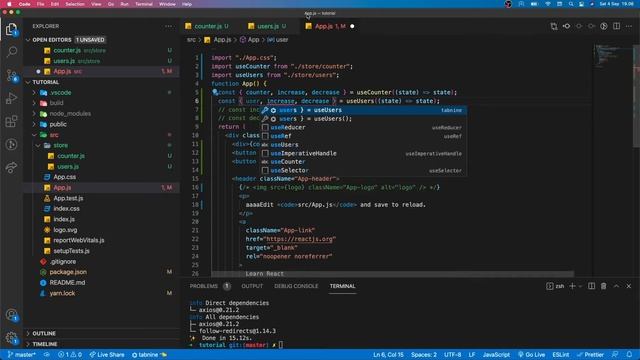Select the App.js editor tab

pyautogui.click(x=330, y=26)
